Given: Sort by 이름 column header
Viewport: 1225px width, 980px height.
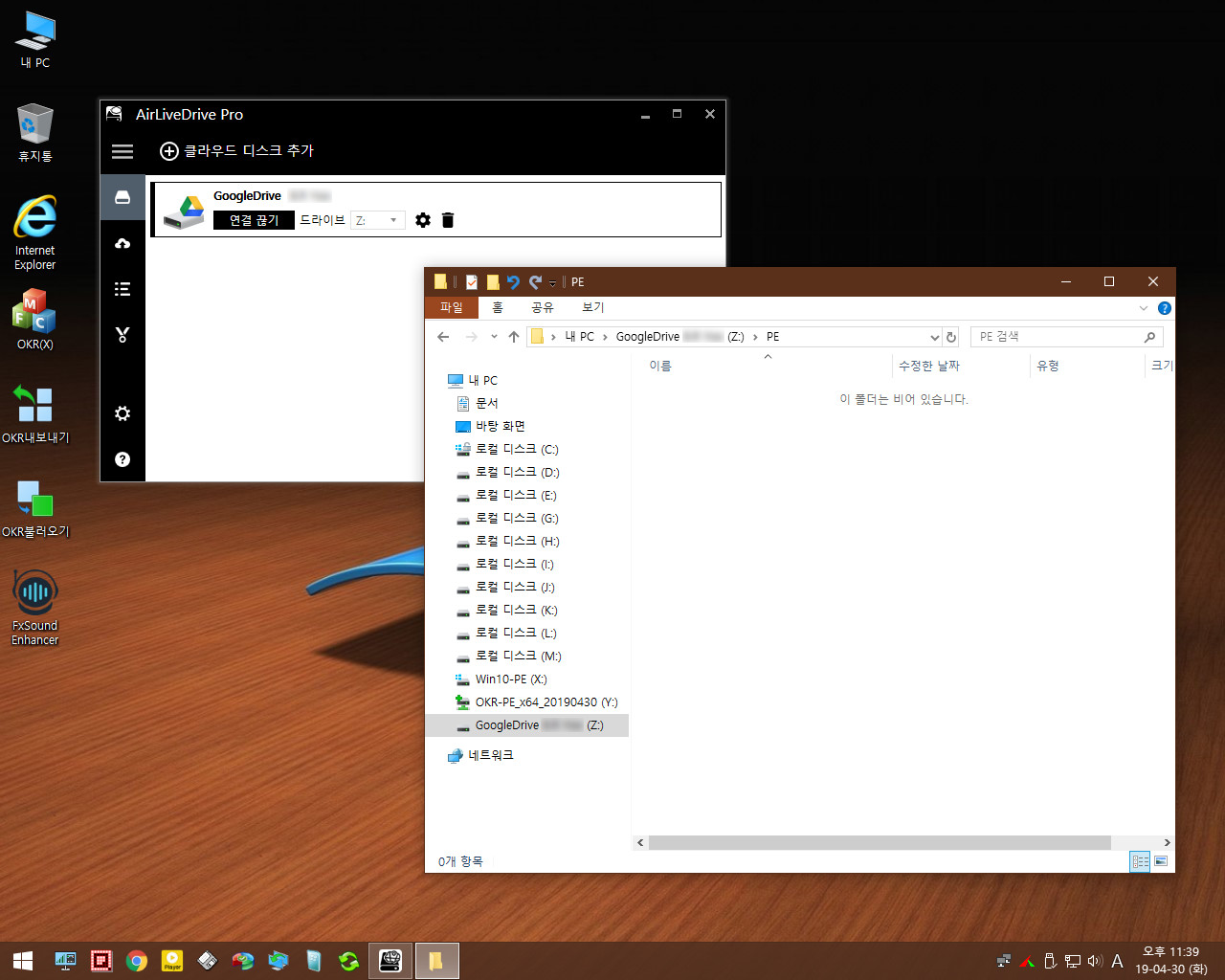Looking at the screenshot, I should [660, 366].
